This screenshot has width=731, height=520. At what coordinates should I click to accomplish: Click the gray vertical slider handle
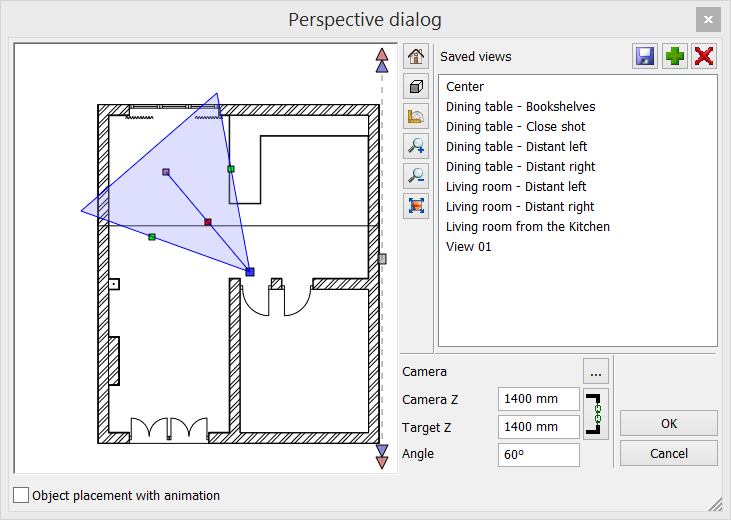pos(381,258)
